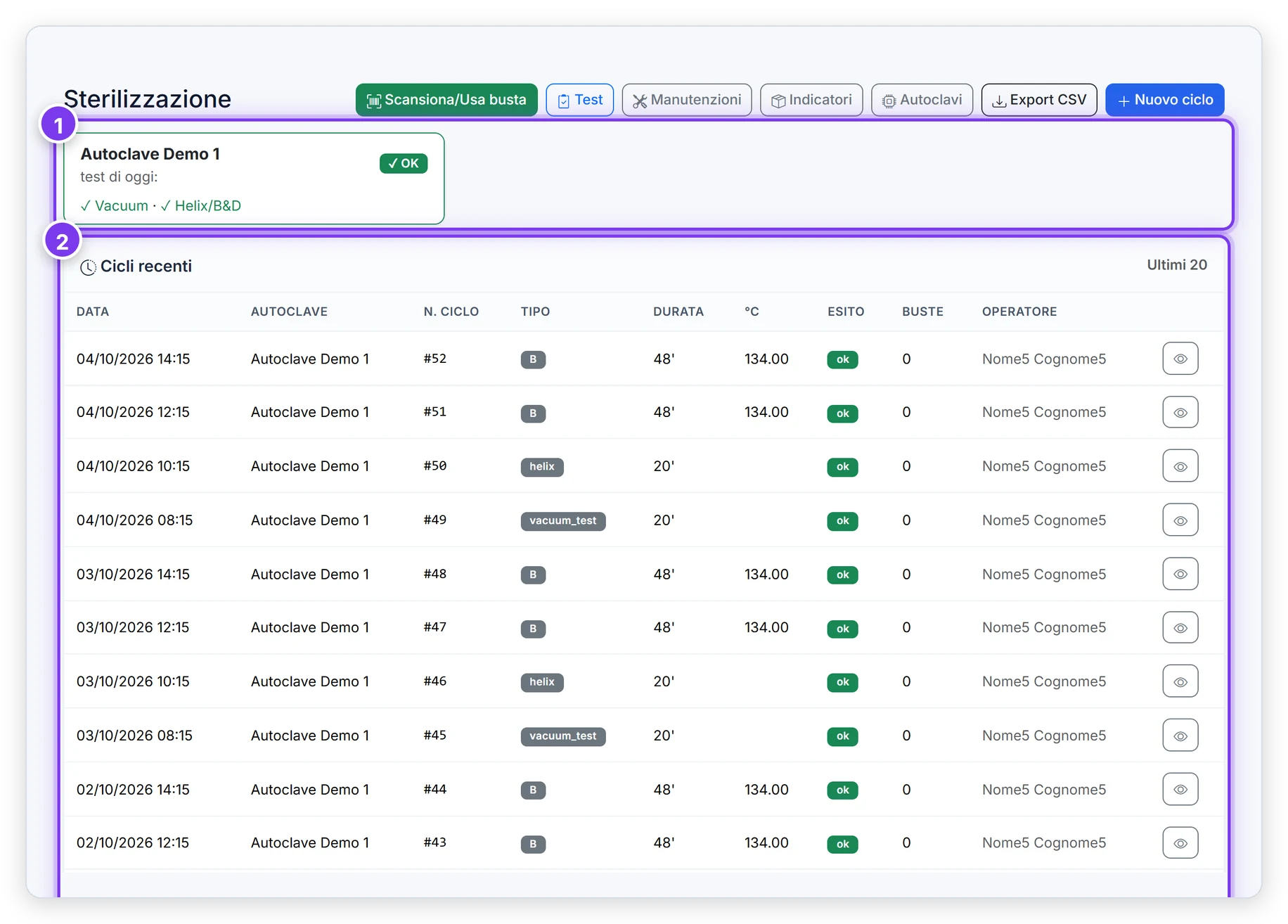
Task: Click the barcode icon in Scansiona/Usa busta
Action: point(373,101)
